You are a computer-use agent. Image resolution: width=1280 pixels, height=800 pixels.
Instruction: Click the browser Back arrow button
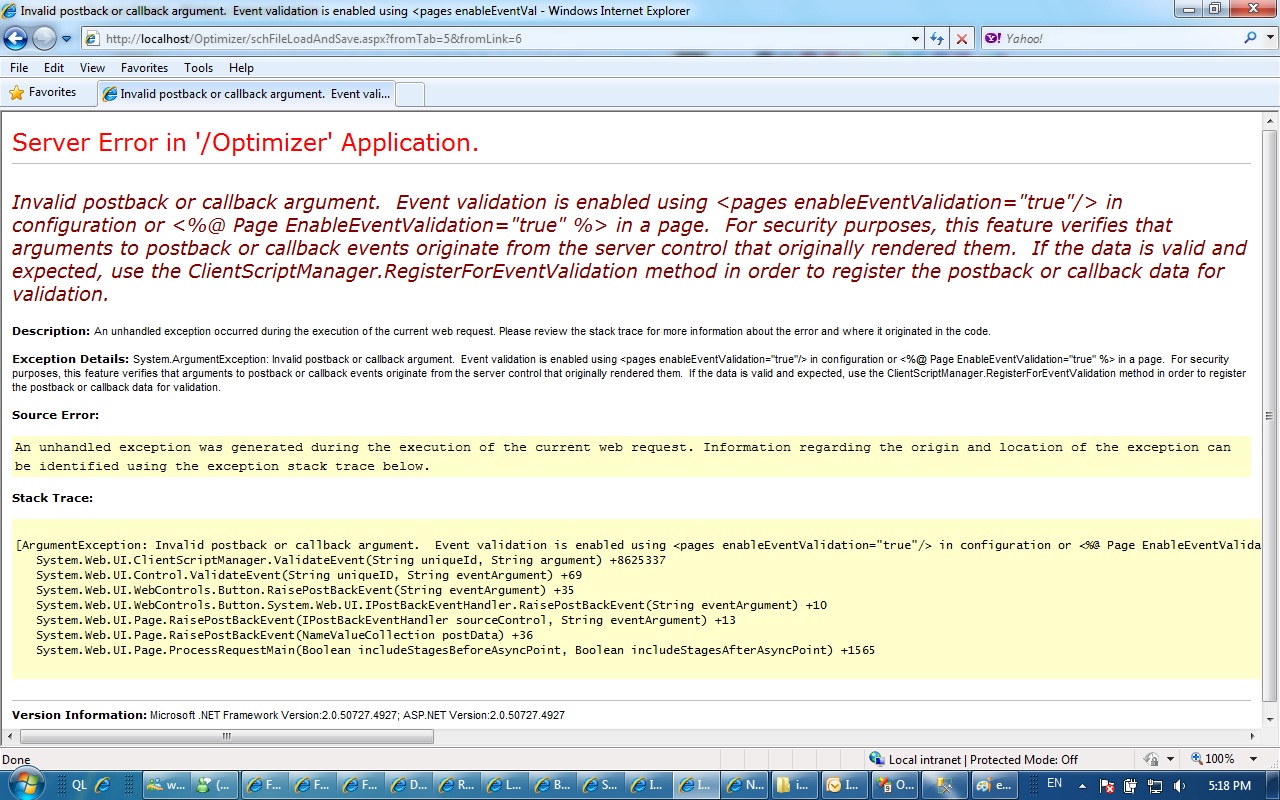click(x=17, y=39)
